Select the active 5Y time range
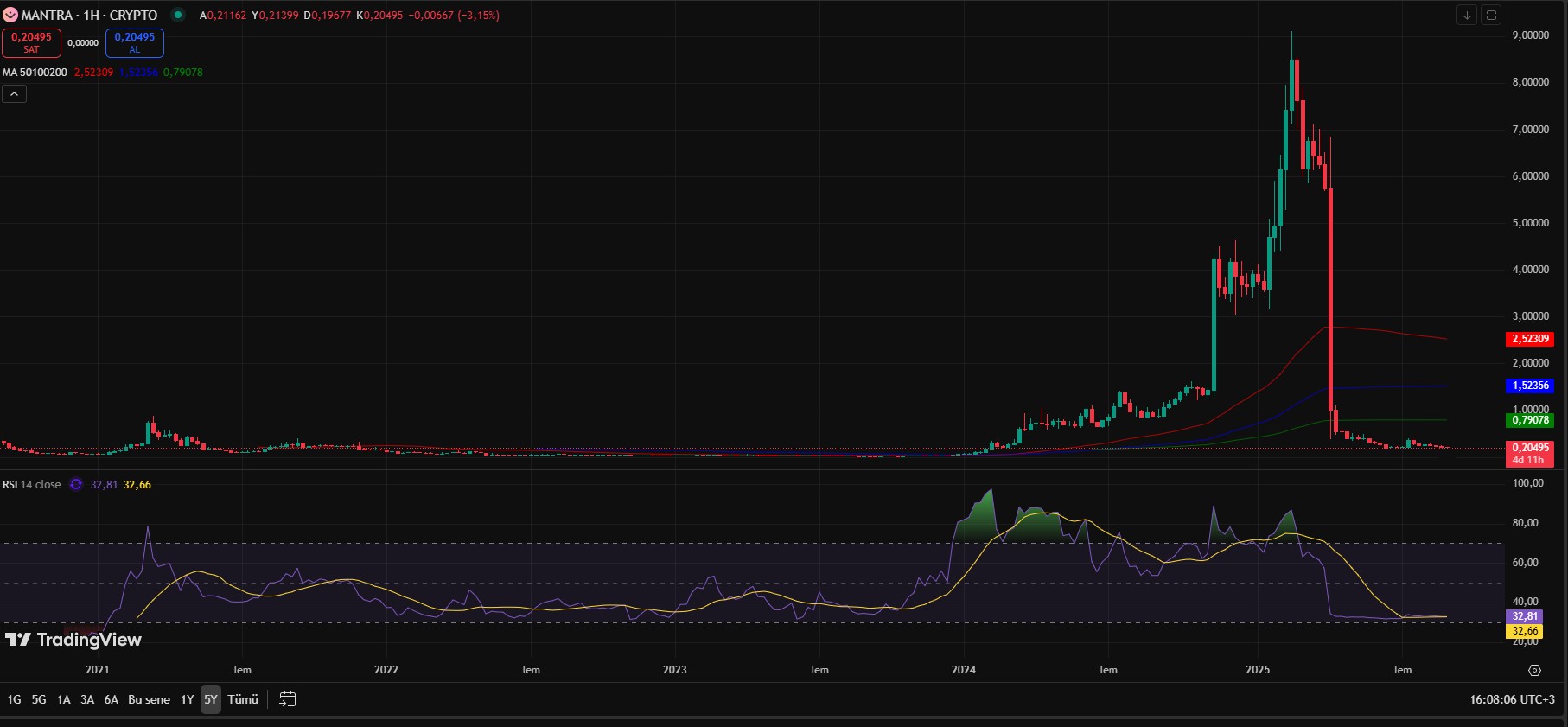 tap(211, 699)
